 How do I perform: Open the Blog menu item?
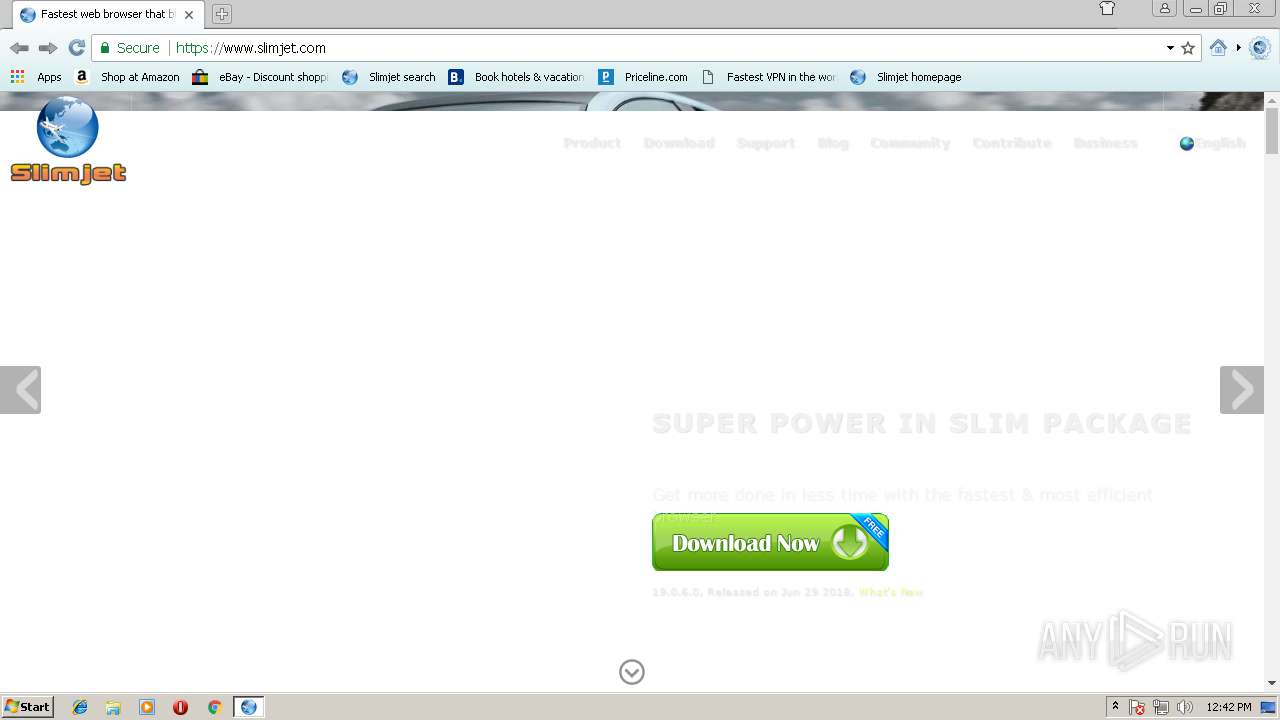(833, 143)
